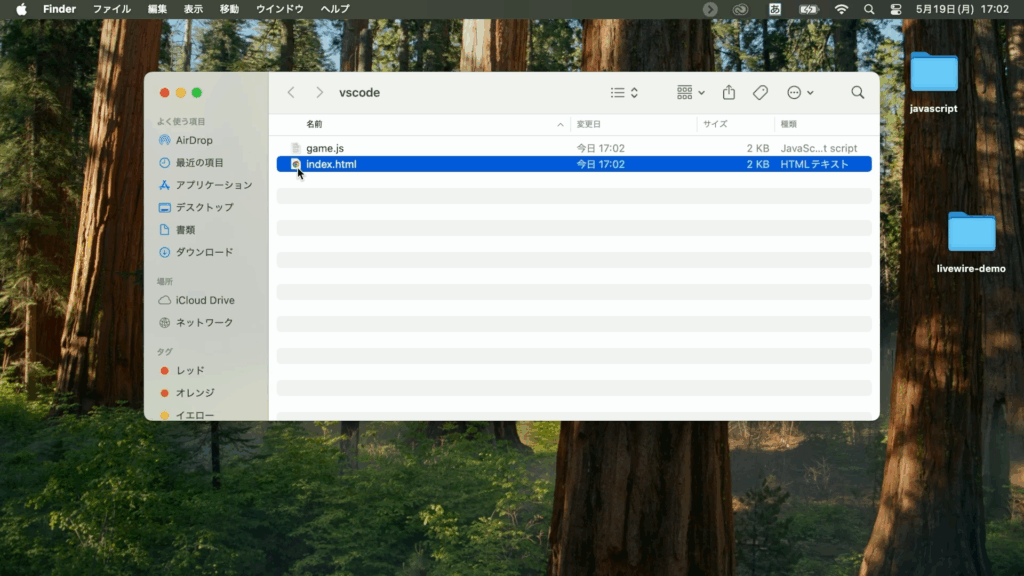Click the Finder search magnifier icon
Viewport: 1024px width, 576px height.
tap(857, 92)
